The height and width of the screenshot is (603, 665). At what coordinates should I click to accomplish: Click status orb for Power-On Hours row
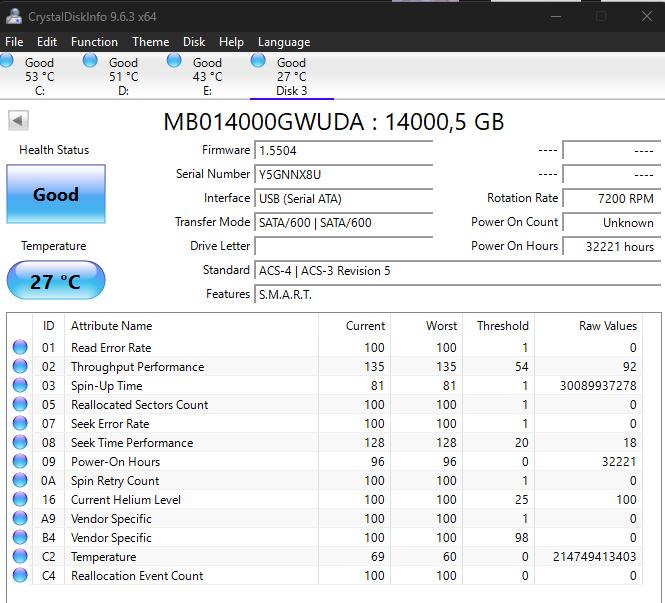coord(20,461)
